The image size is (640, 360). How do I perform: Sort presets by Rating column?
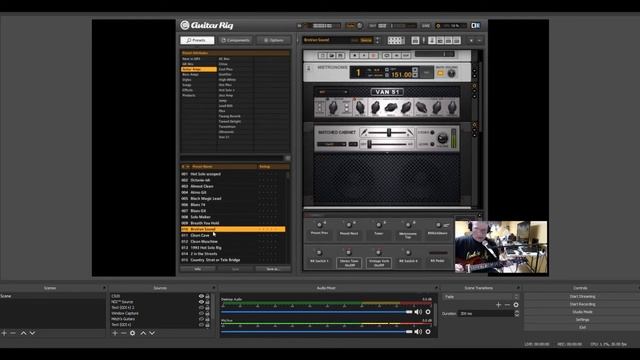(264, 167)
